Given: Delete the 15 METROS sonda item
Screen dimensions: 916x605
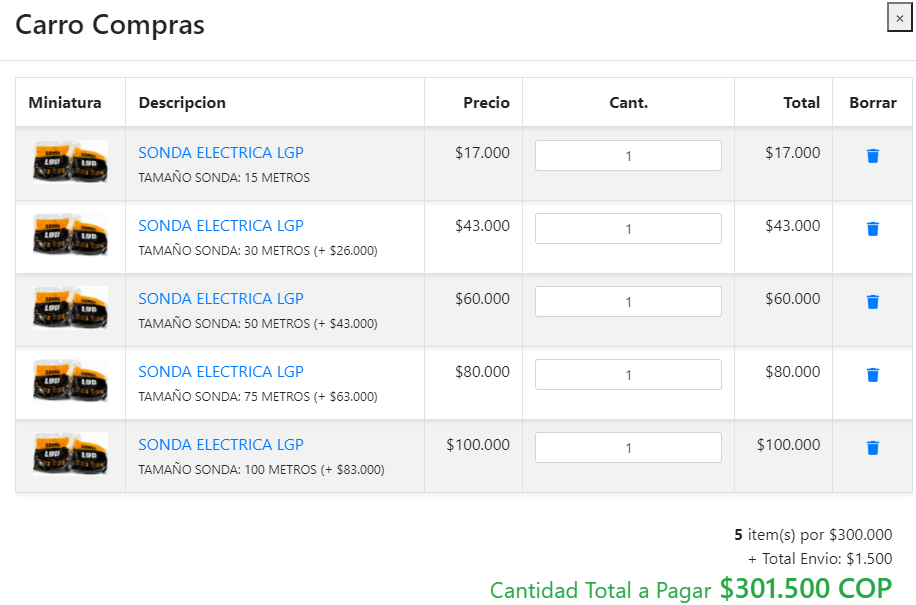Looking at the screenshot, I should [x=873, y=156].
